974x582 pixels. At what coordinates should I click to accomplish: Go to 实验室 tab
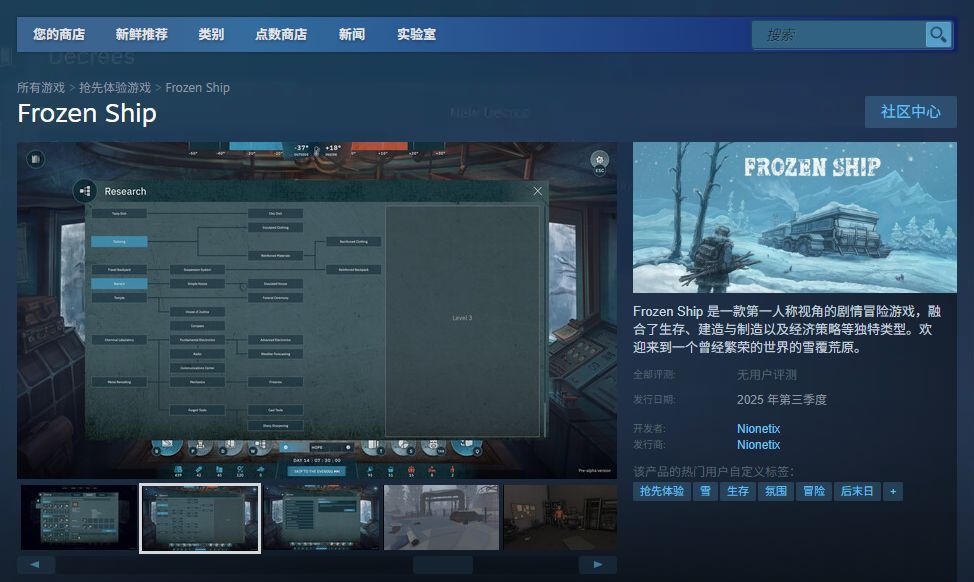click(416, 35)
